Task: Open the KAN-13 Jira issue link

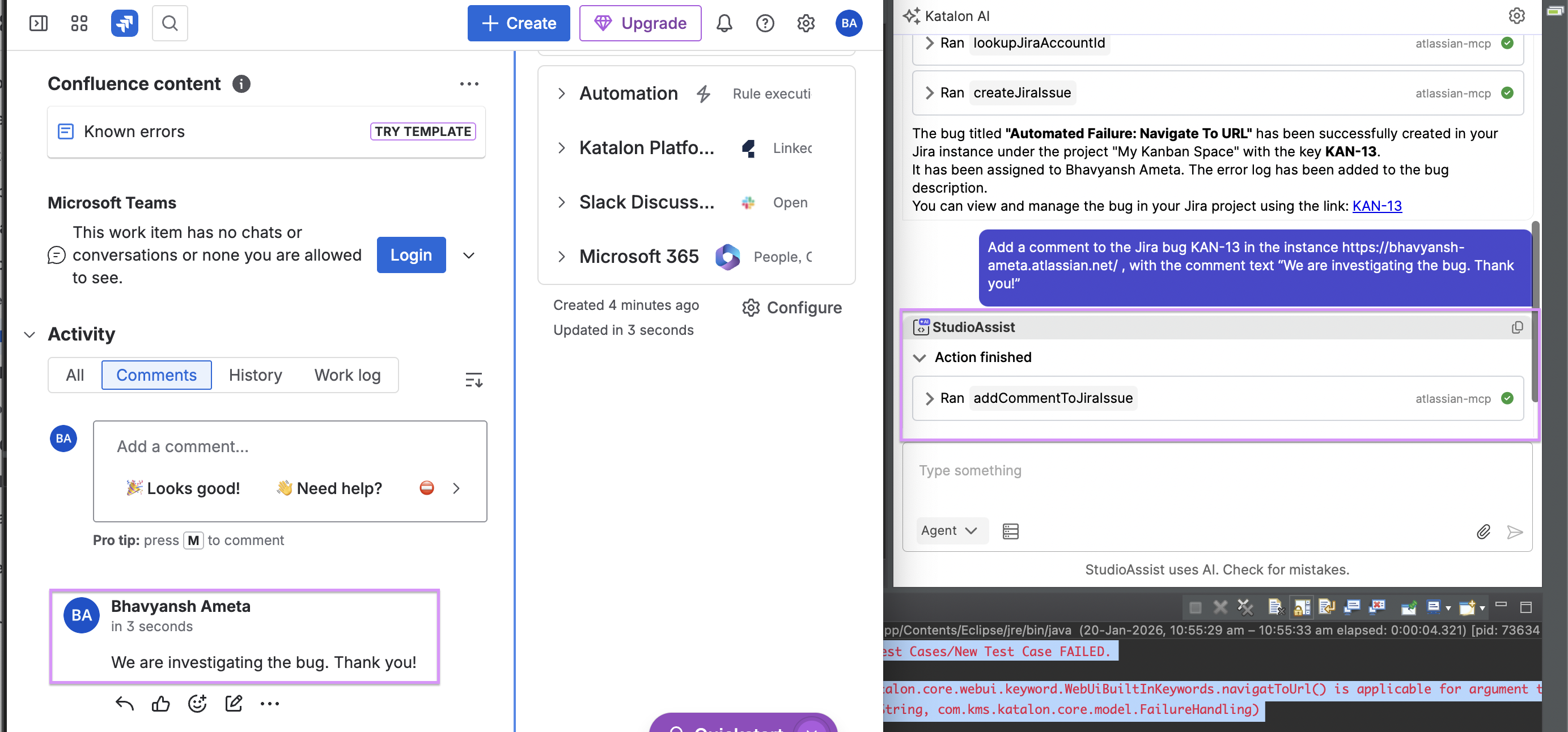Action: pyautogui.click(x=1377, y=206)
